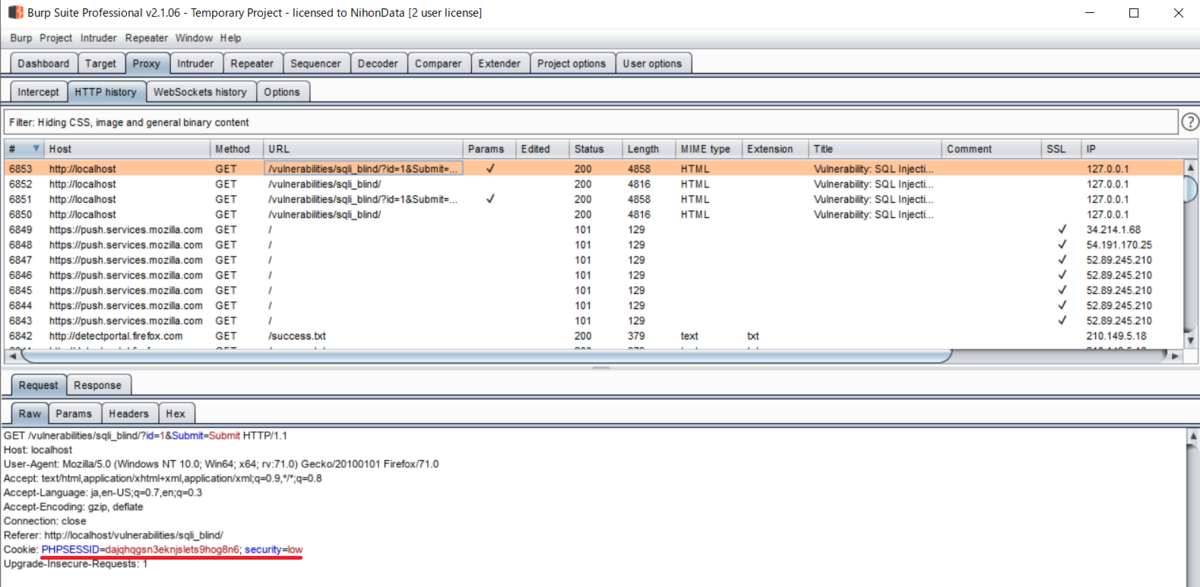Image resolution: width=1200 pixels, height=587 pixels.
Task: Sort history by URL column
Action: point(363,149)
